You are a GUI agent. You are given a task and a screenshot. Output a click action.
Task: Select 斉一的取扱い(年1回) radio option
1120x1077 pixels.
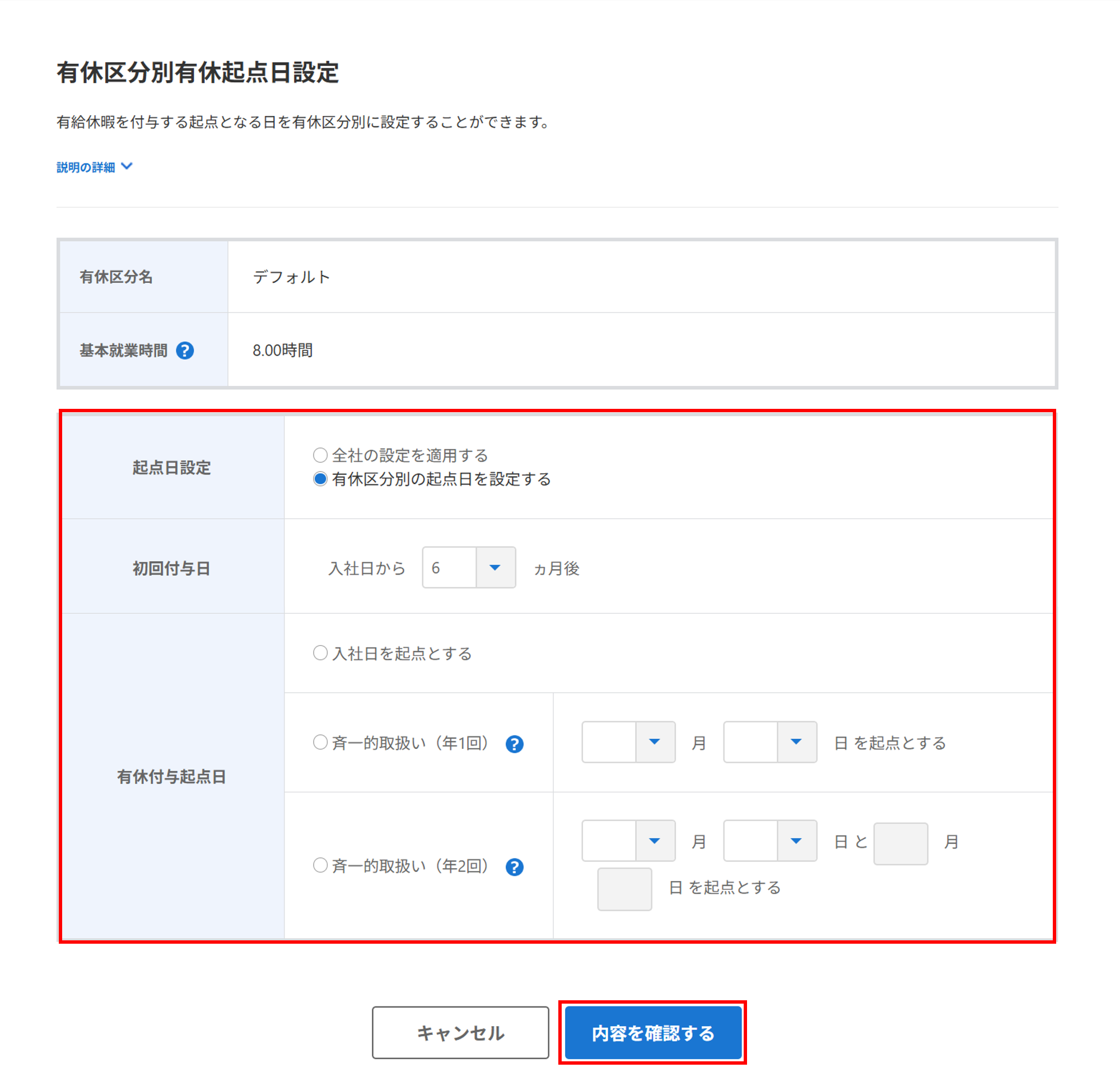320,742
